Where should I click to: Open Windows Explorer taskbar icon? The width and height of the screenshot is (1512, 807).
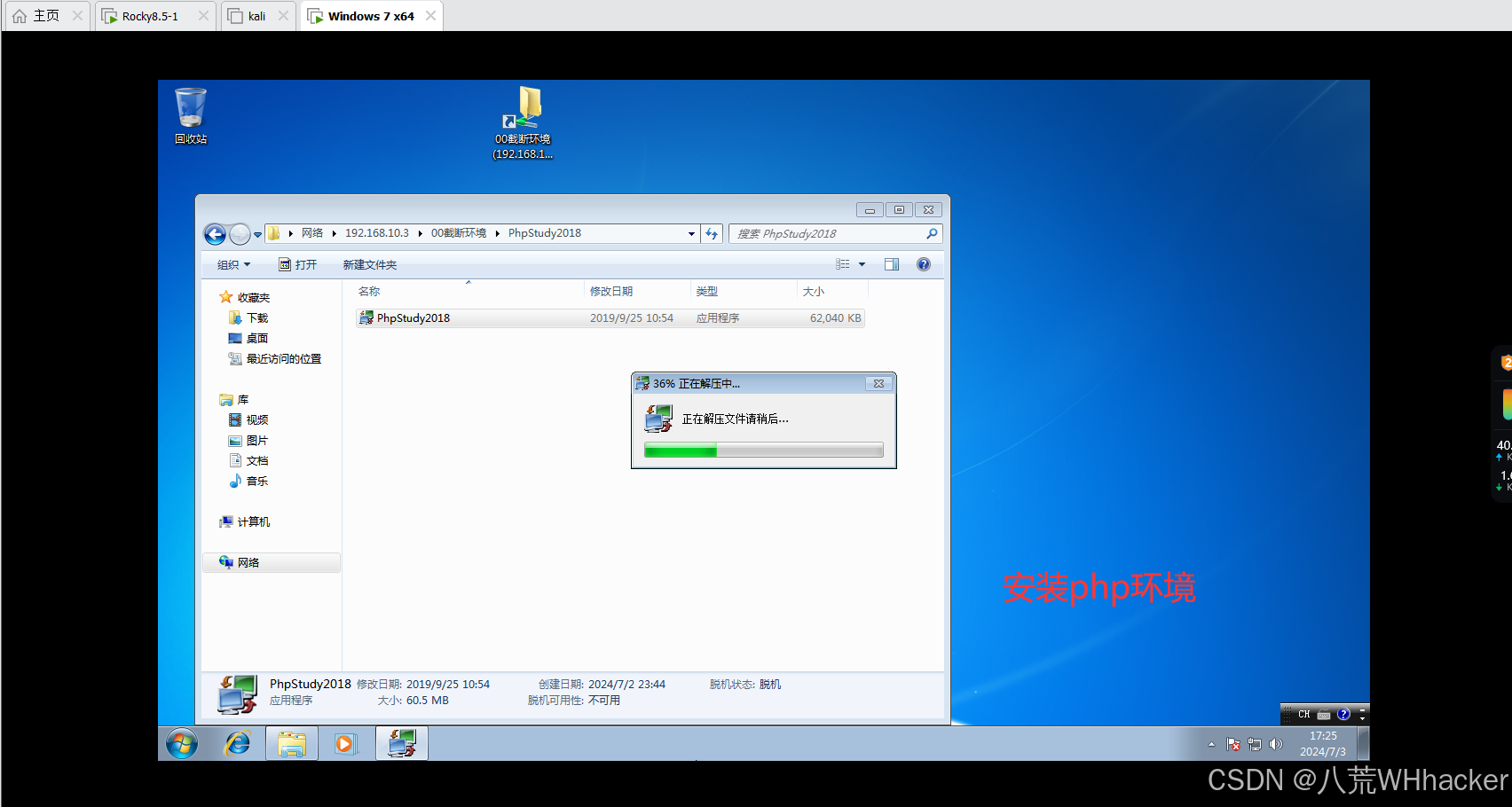tap(292, 744)
